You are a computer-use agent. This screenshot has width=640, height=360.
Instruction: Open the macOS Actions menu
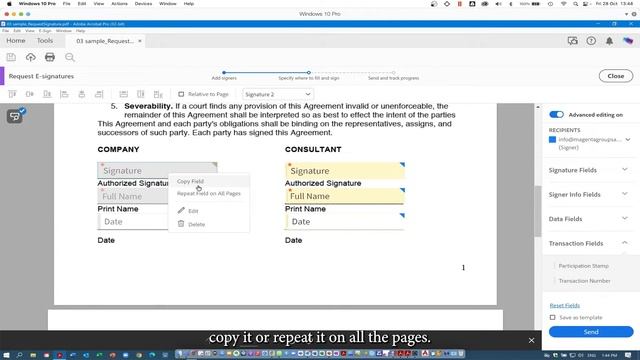click(120, 4)
